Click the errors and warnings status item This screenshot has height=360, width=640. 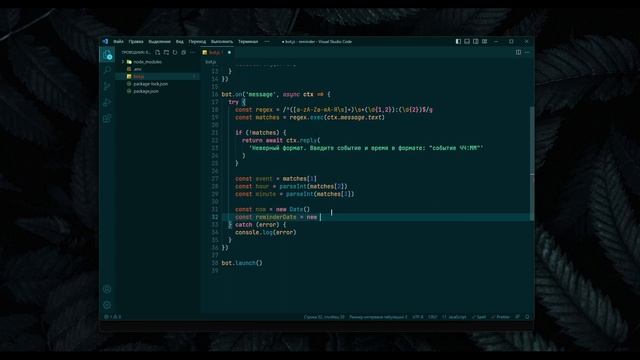pos(113,317)
